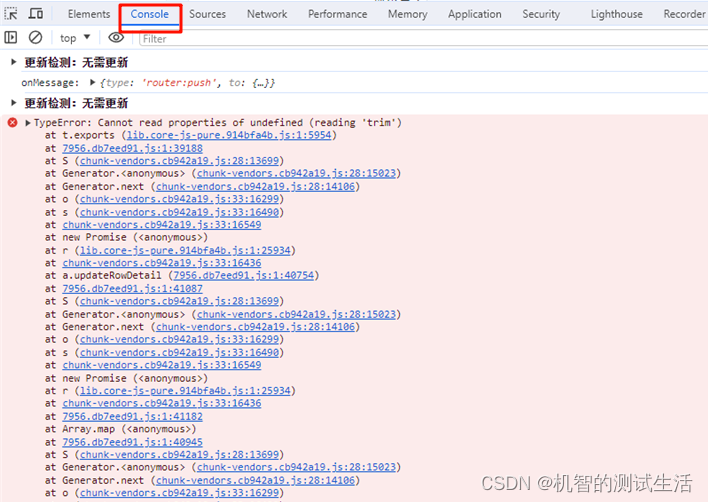Open the Performance tab
Screen dimensions: 708x502
point(337,14)
